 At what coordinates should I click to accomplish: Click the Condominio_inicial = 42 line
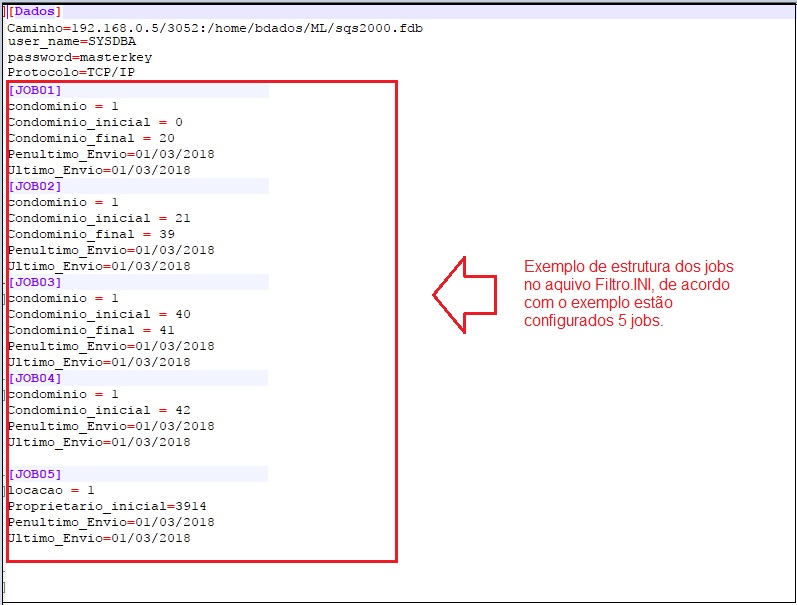[99, 410]
